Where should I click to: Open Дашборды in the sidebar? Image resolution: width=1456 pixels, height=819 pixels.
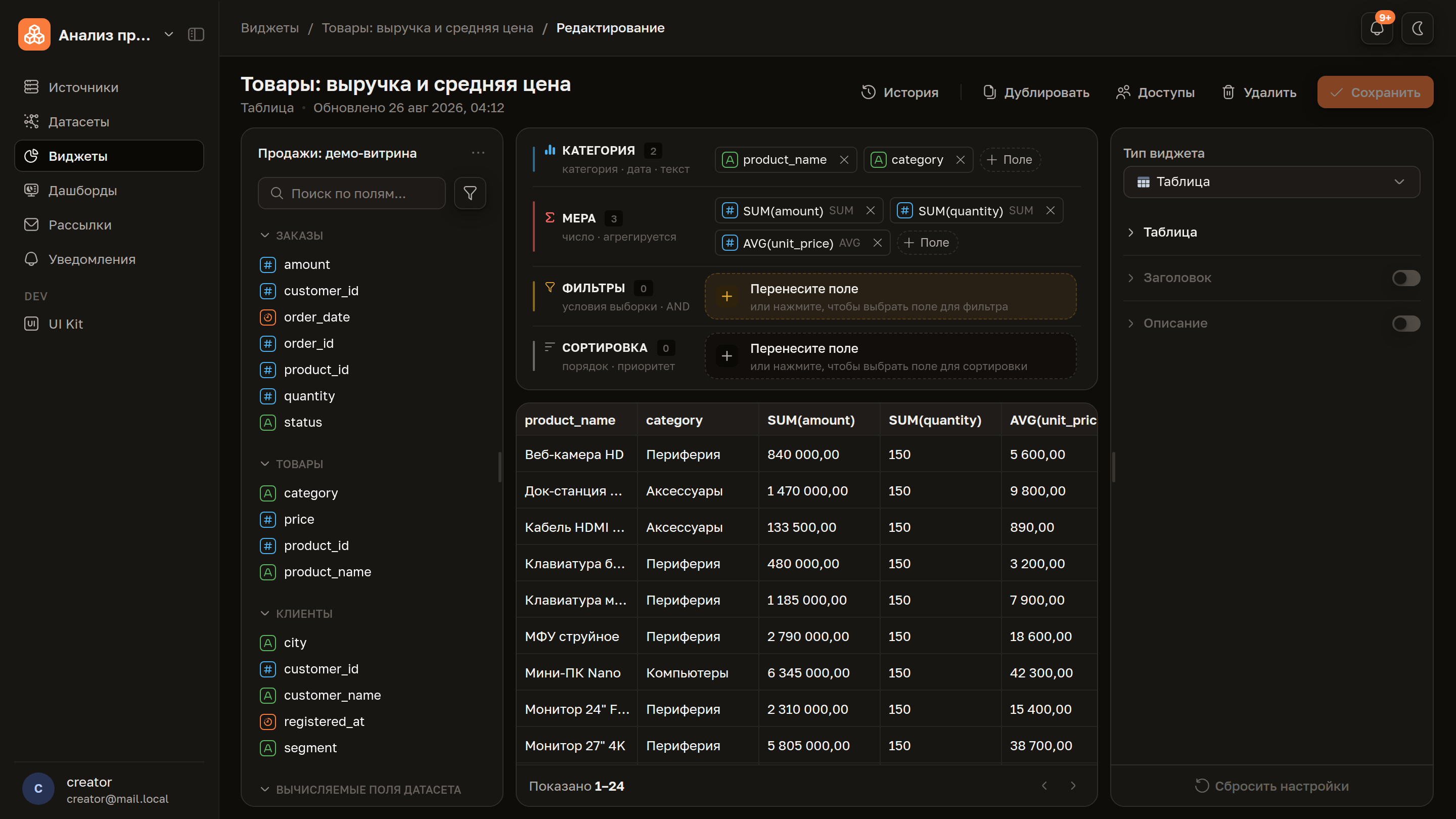109,191
